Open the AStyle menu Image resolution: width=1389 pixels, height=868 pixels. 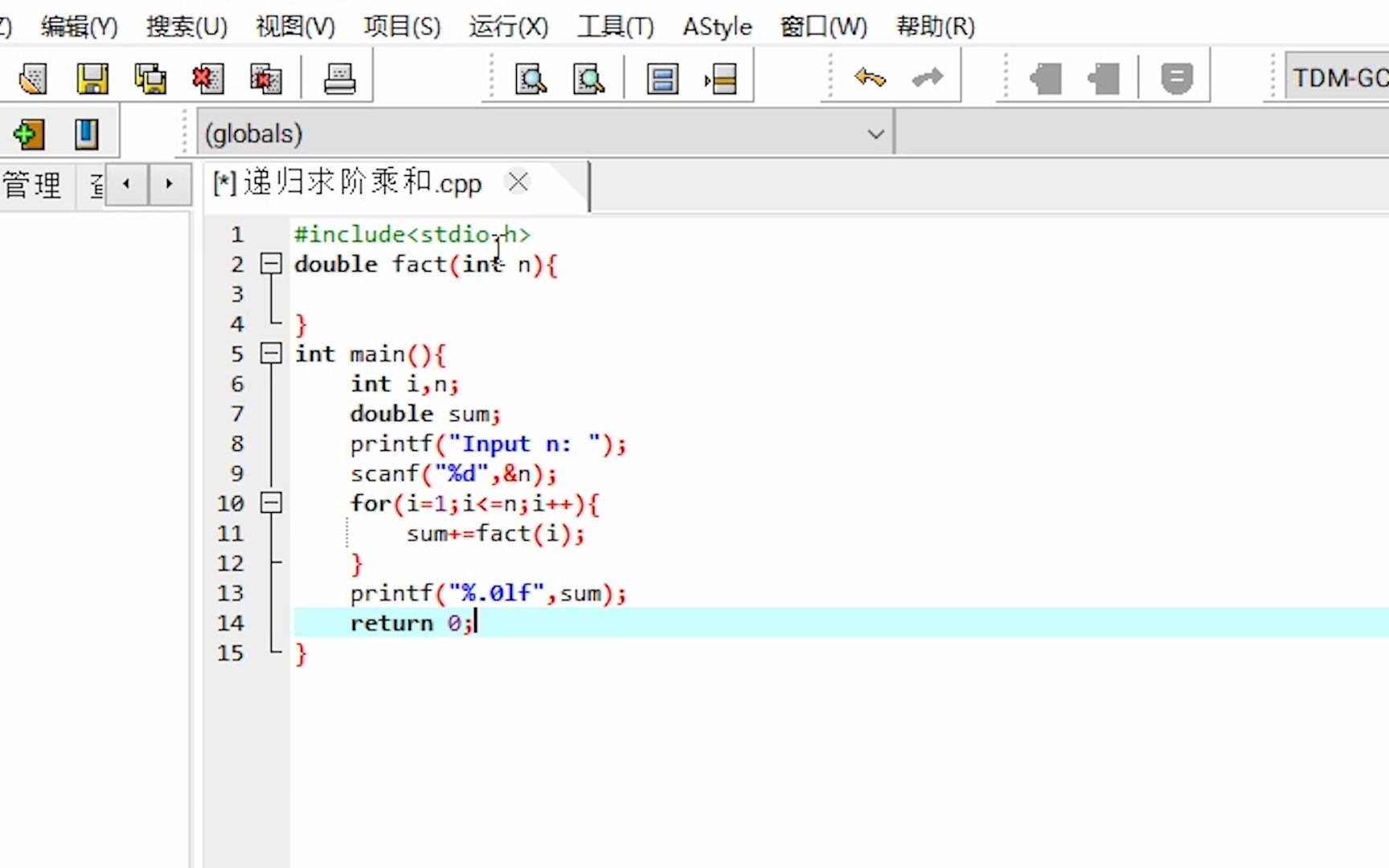pos(717,27)
